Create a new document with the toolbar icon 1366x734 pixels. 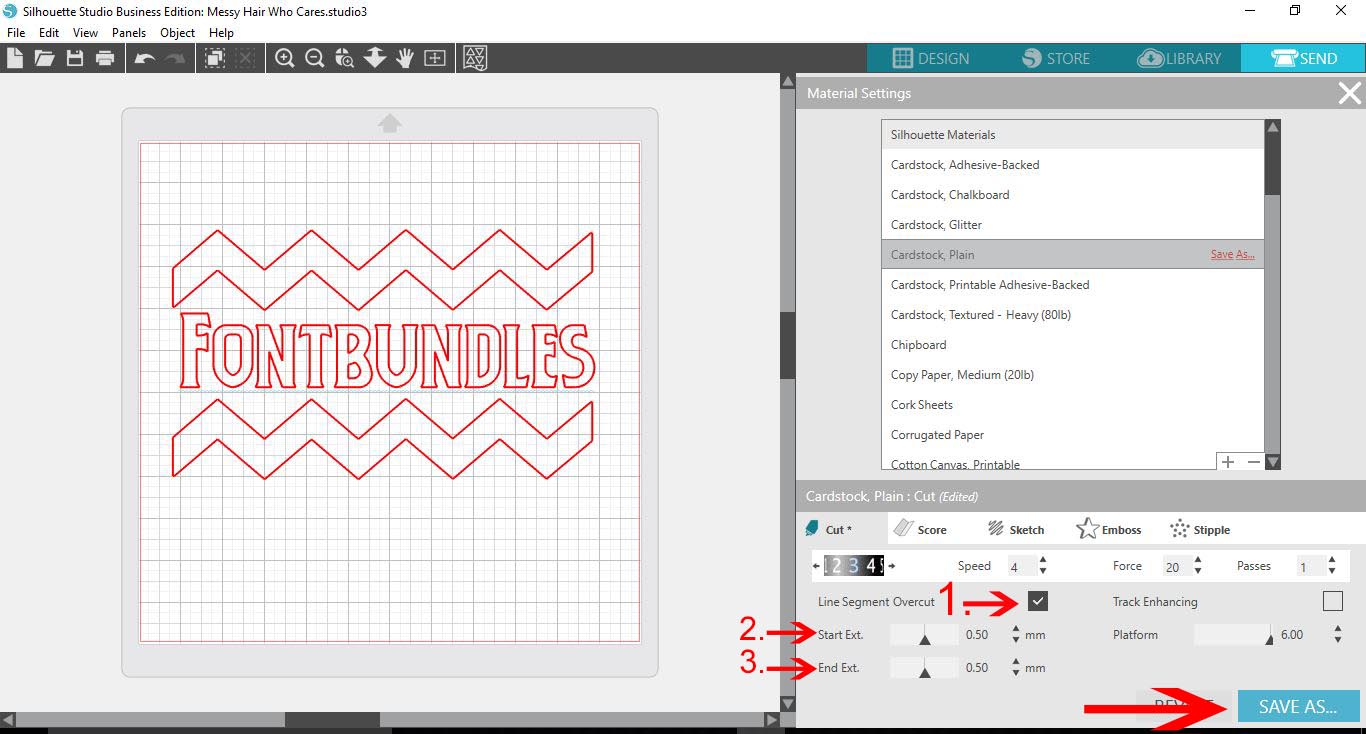pyautogui.click(x=15, y=58)
